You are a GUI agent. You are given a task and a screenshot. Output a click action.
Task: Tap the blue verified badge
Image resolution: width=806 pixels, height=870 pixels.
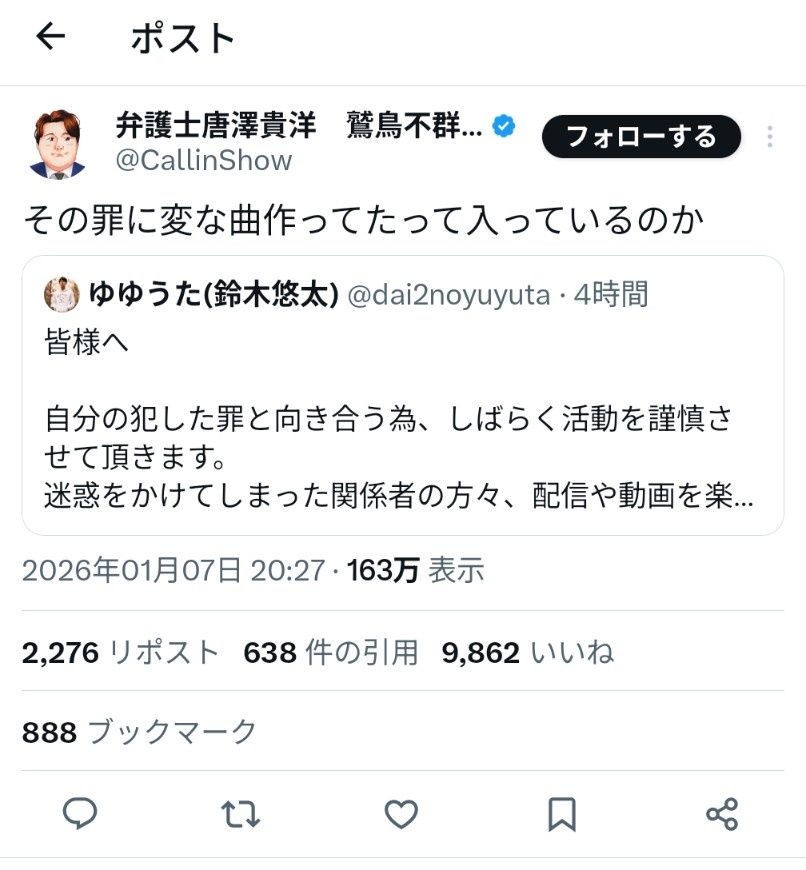pos(506,127)
